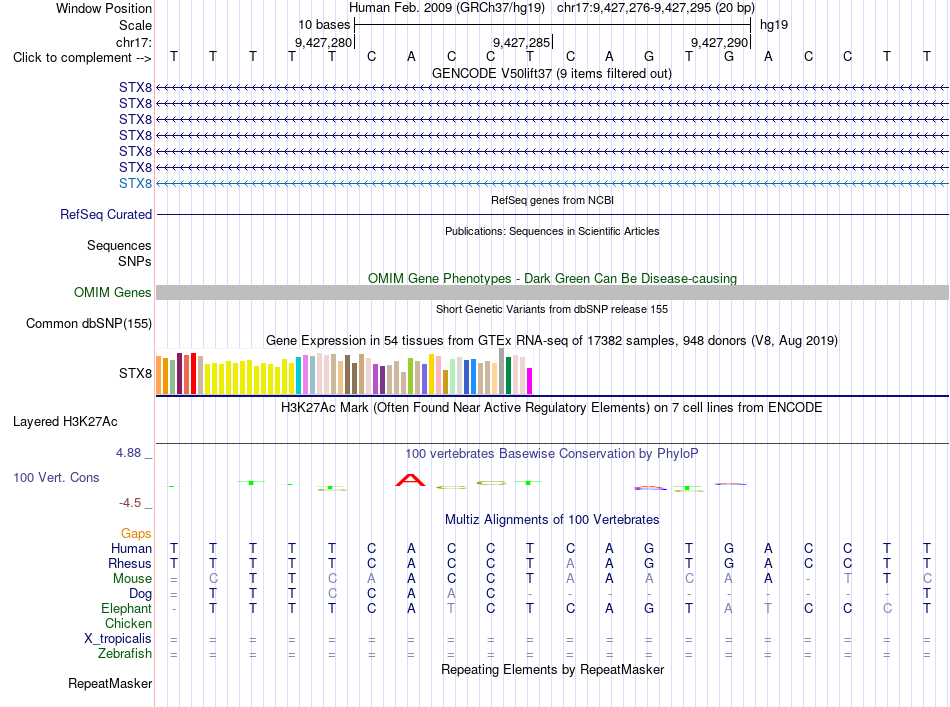Viewport: 950px width, 707px height.
Task: Click the OMIM Gene Phenotypes green title
Action: (552, 278)
